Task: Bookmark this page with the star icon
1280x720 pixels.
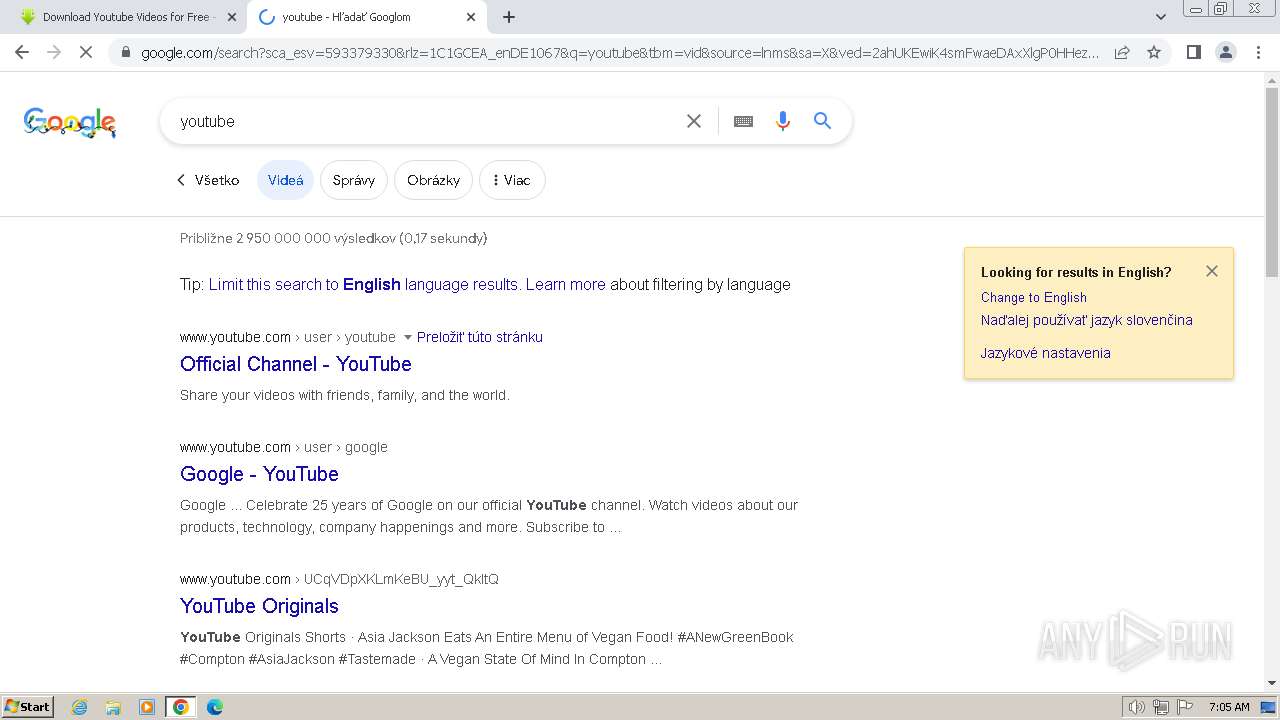Action: [1154, 52]
